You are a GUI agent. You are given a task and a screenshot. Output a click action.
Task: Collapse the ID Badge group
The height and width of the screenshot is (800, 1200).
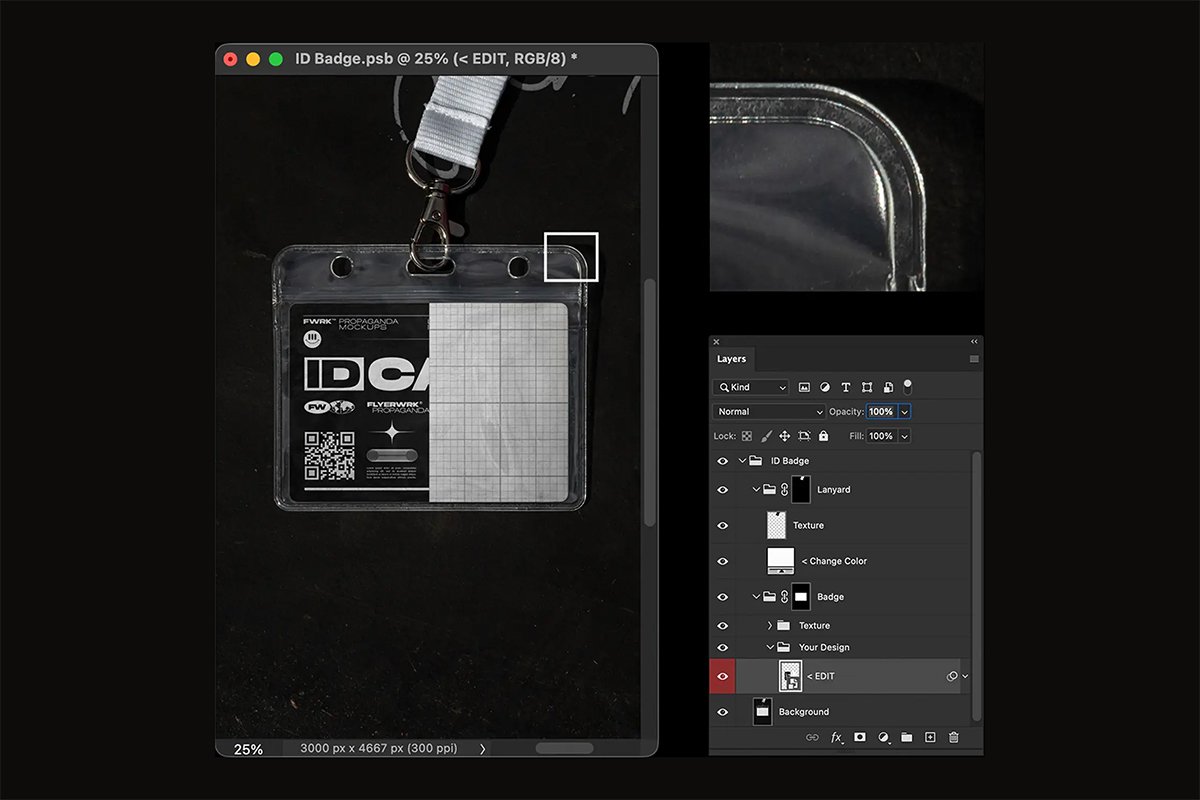pos(742,461)
